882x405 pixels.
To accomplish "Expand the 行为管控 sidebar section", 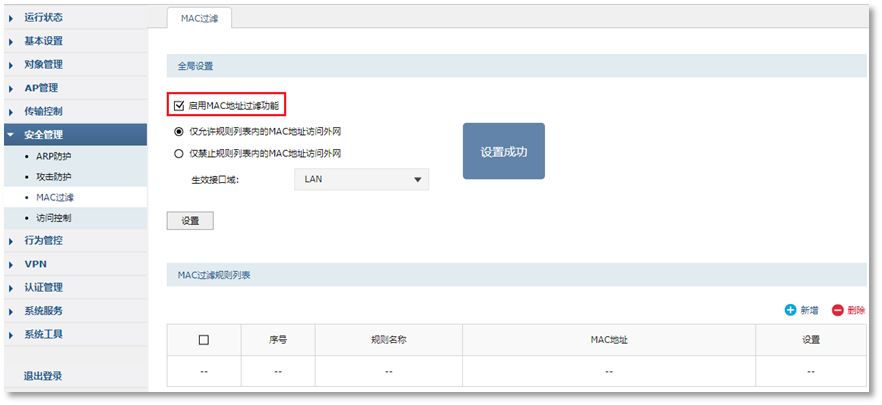I will pos(43,240).
